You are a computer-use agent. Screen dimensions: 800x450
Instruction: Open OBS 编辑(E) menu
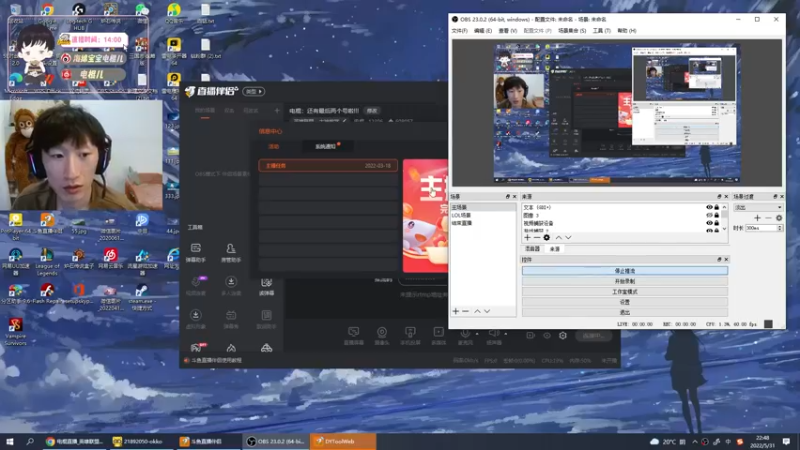coord(483,31)
